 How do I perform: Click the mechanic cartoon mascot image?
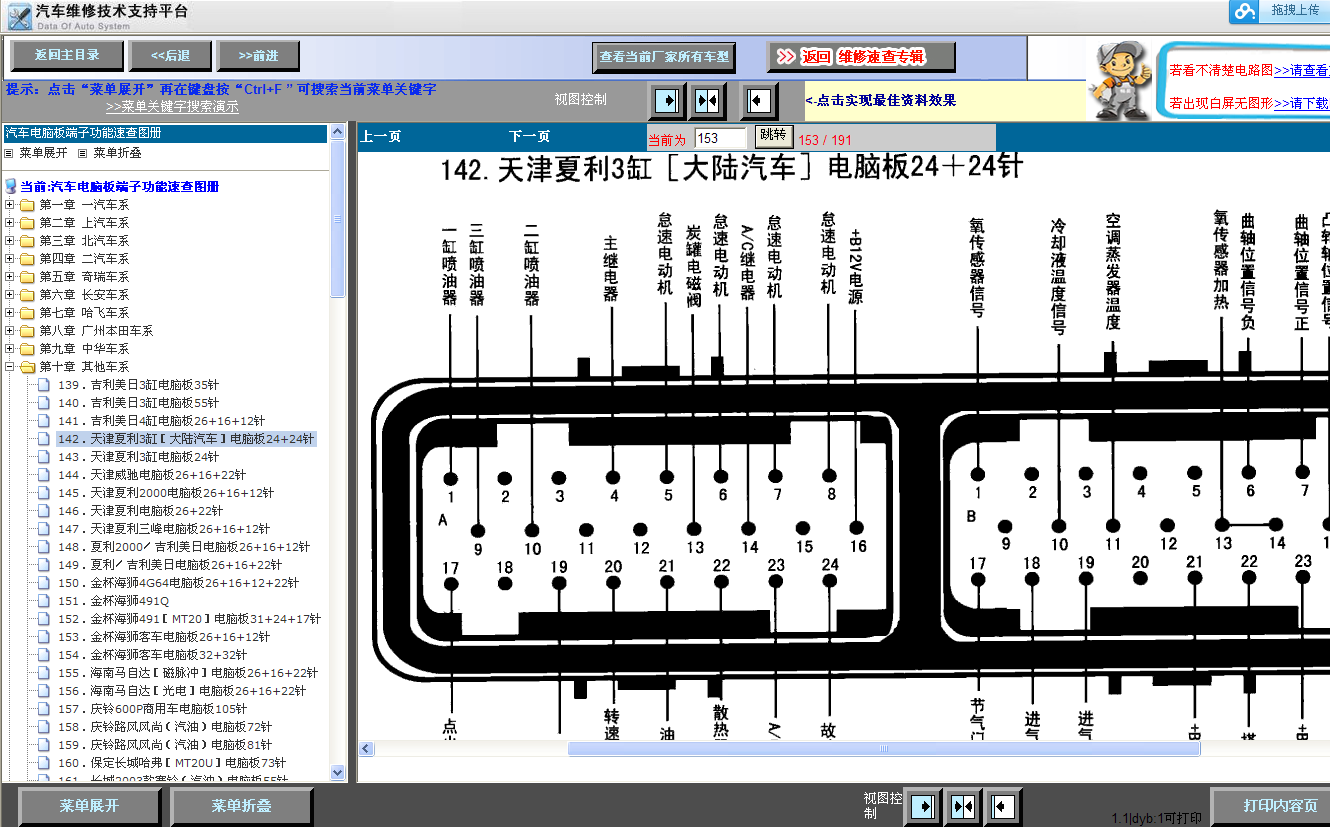click(1119, 81)
